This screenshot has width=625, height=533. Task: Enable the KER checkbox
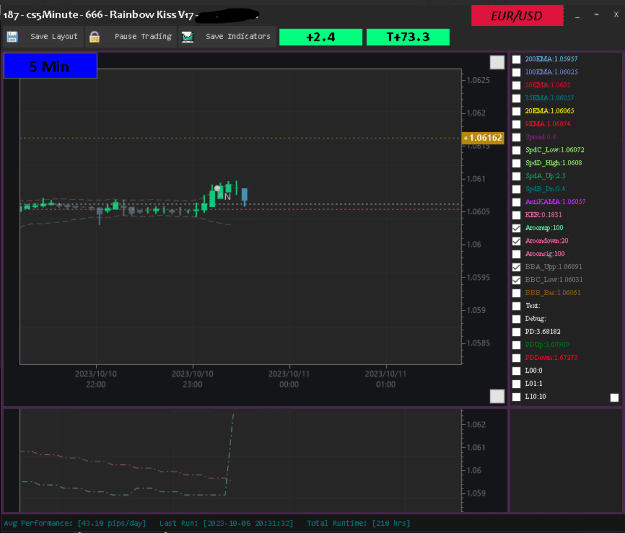(516, 215)
